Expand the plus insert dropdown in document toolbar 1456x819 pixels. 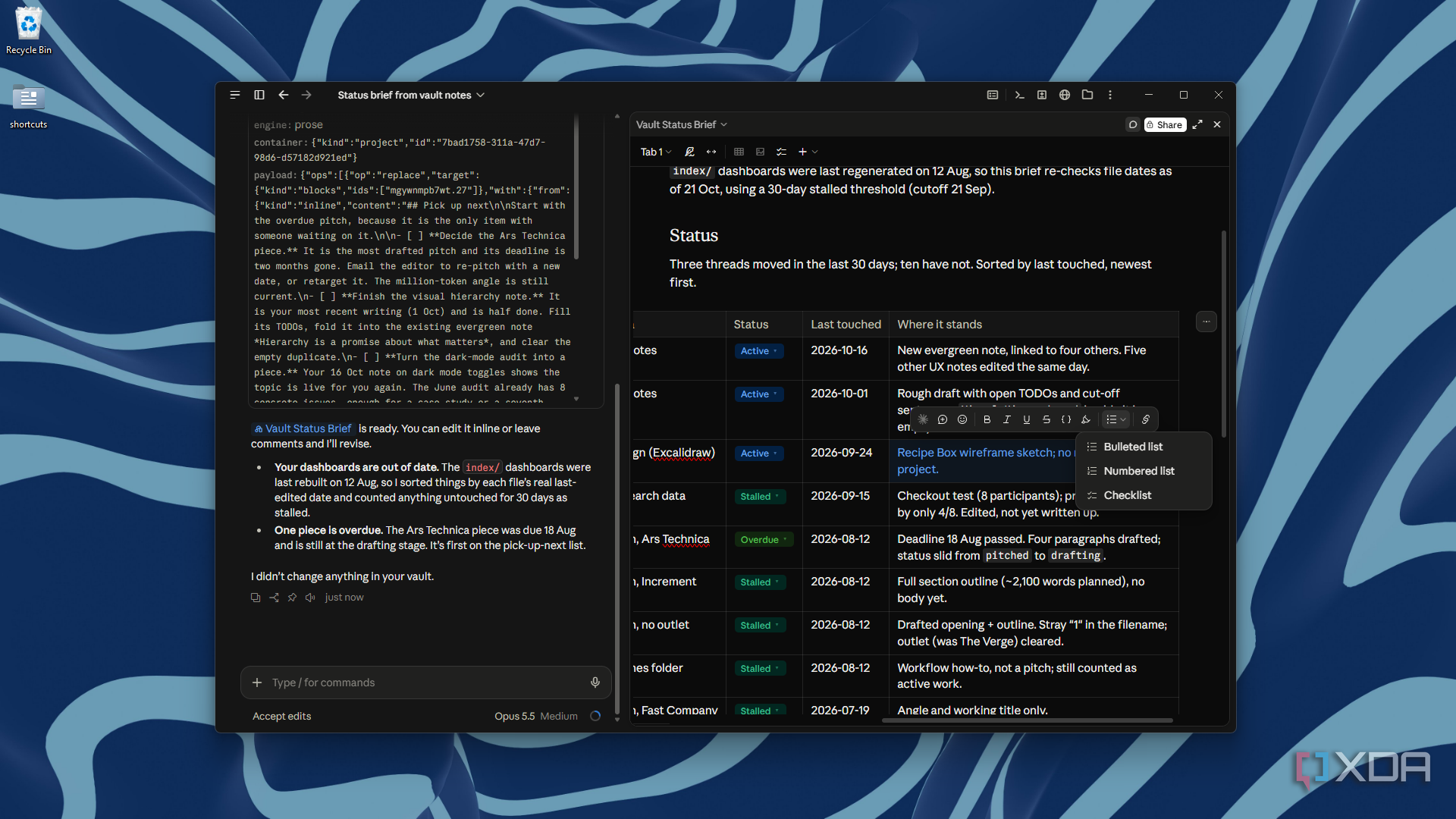coord(808,152)
